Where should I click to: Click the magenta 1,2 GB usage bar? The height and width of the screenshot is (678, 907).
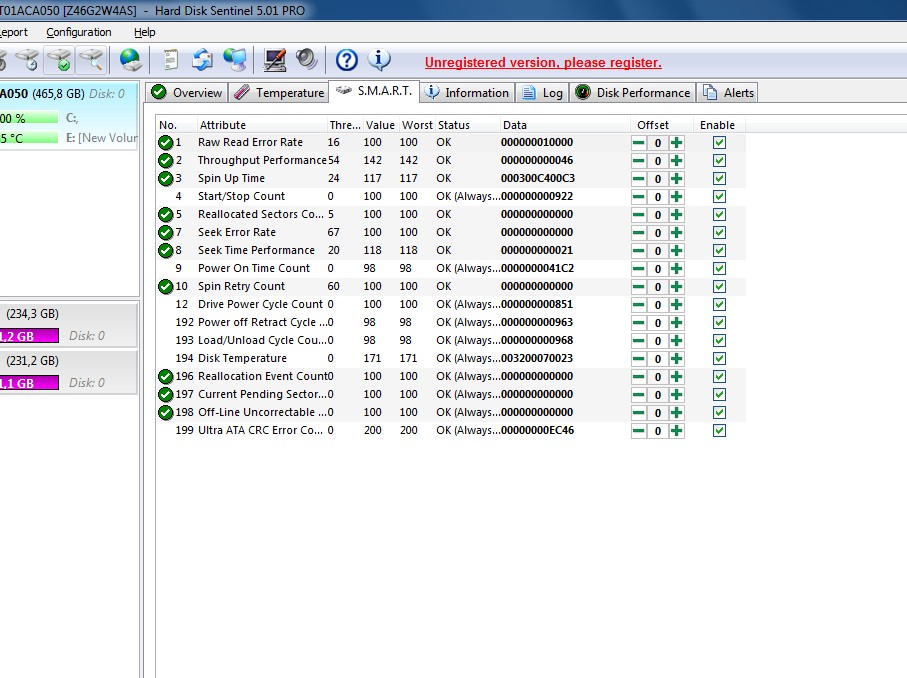pyautogui.click(x=29, y=336)
